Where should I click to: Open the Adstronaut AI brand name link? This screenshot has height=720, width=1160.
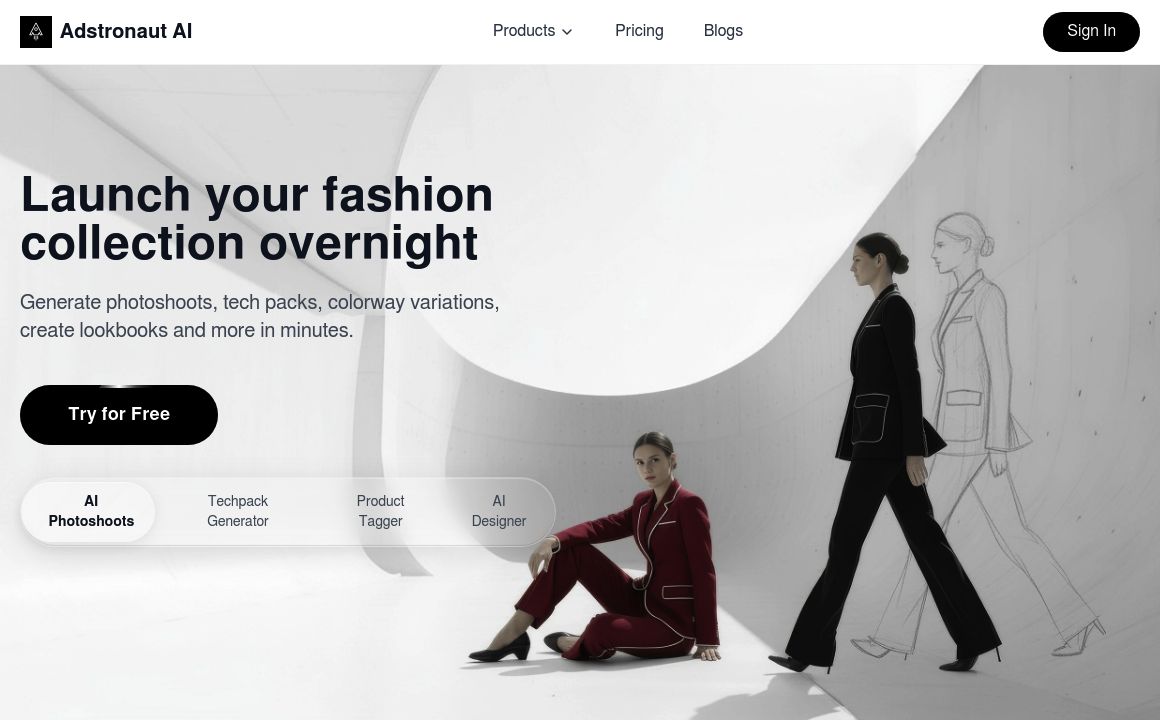(126, 31)
